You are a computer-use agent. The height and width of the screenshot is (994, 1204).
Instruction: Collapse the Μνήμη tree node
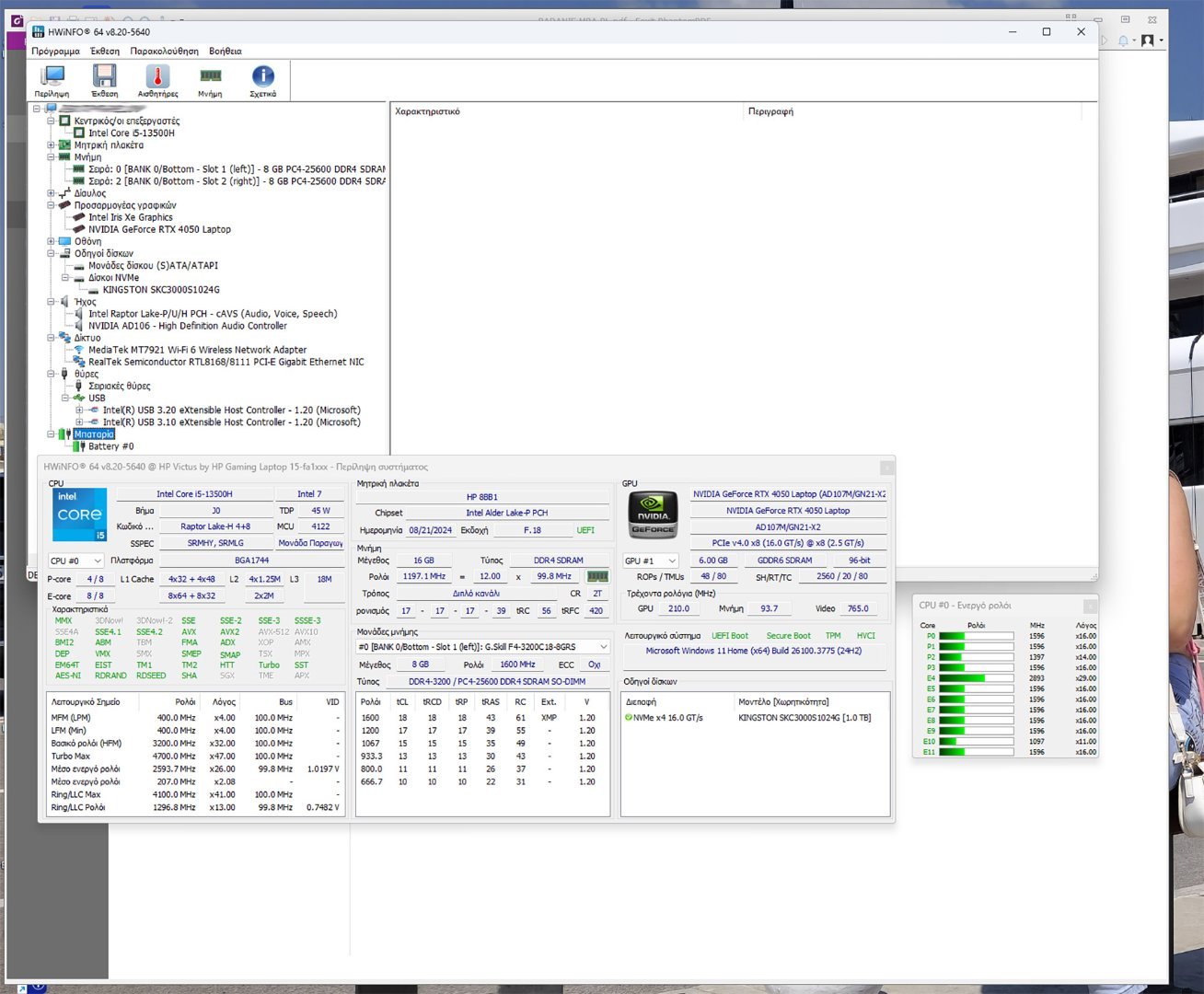(x=51, y=156)
